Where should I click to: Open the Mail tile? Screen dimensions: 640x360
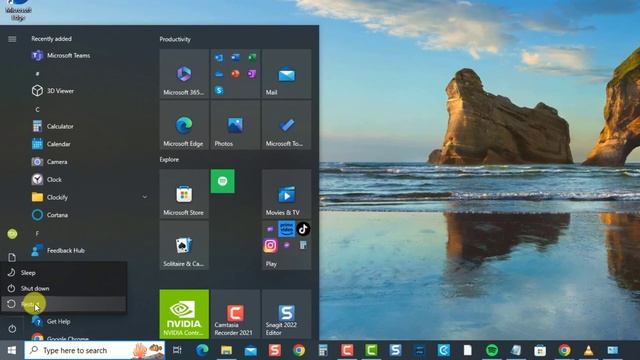[x=287, y=74]
